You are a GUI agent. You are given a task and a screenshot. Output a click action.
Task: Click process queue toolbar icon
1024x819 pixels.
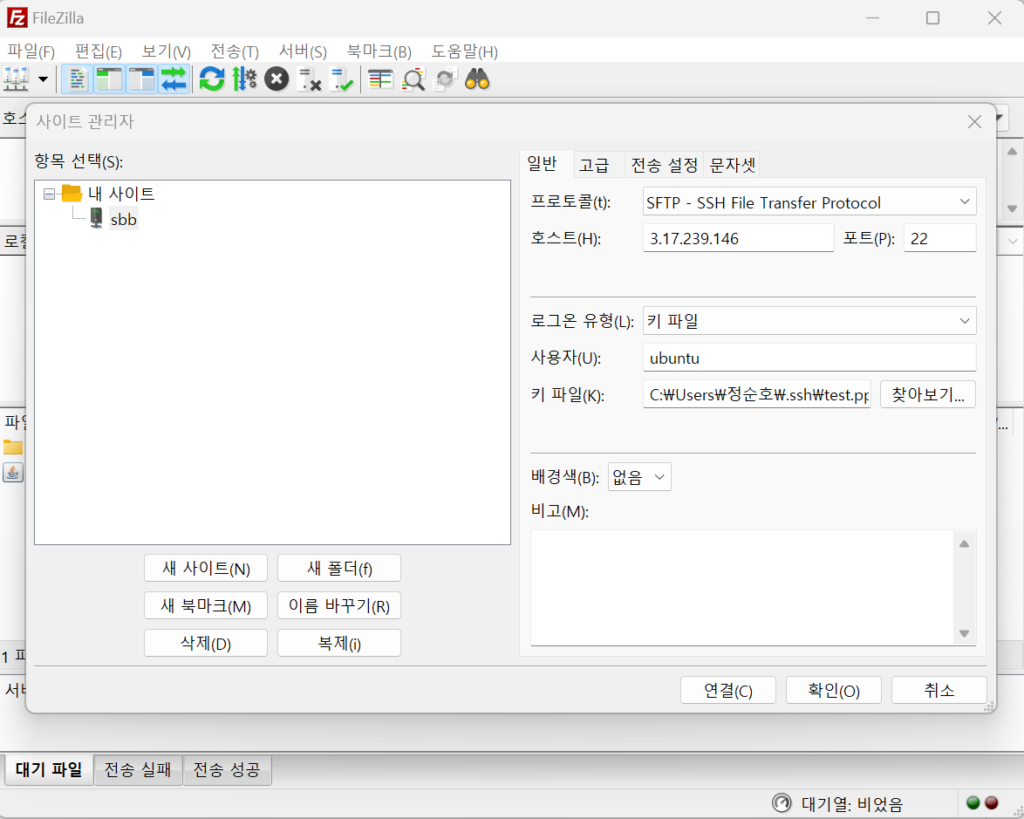(x=244, y=79)
